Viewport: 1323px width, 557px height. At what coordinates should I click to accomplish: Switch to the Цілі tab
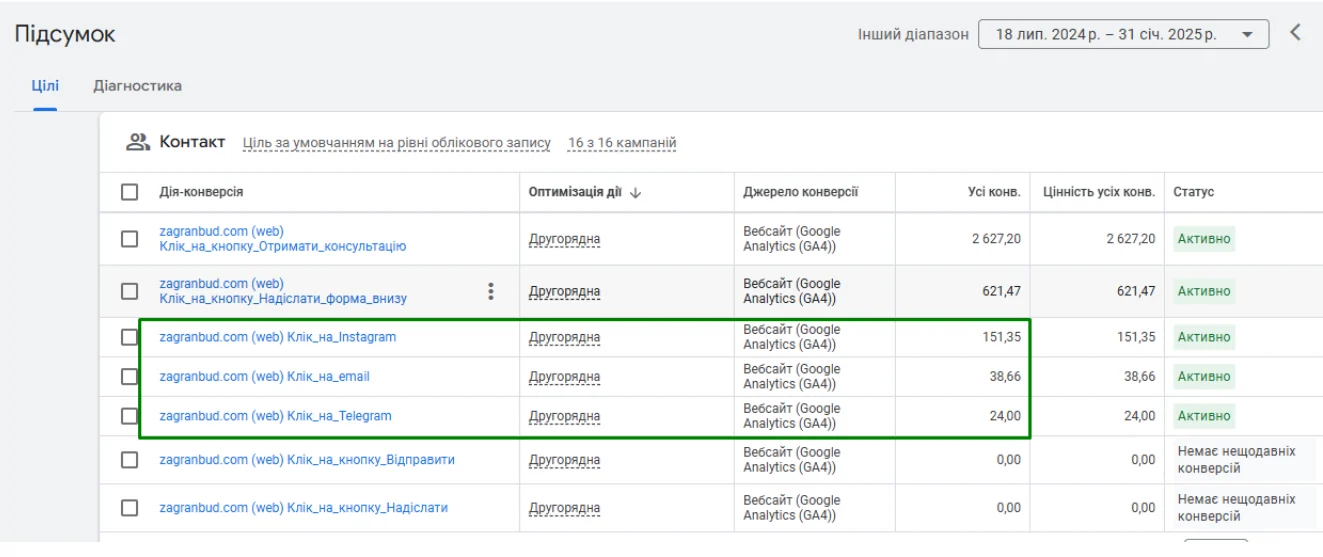pos(46,86)
